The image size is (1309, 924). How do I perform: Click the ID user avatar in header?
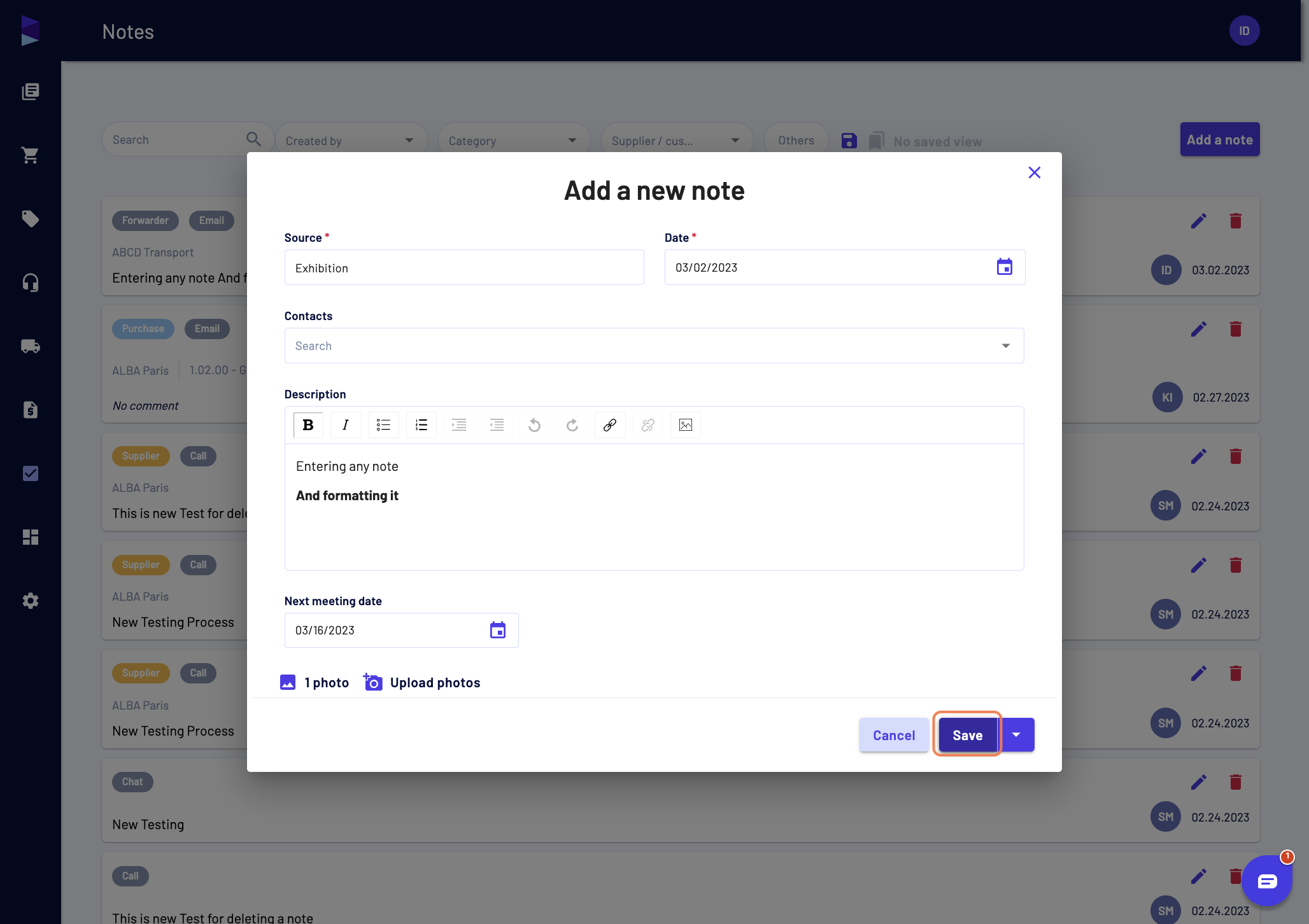[x=1244, y=31]
